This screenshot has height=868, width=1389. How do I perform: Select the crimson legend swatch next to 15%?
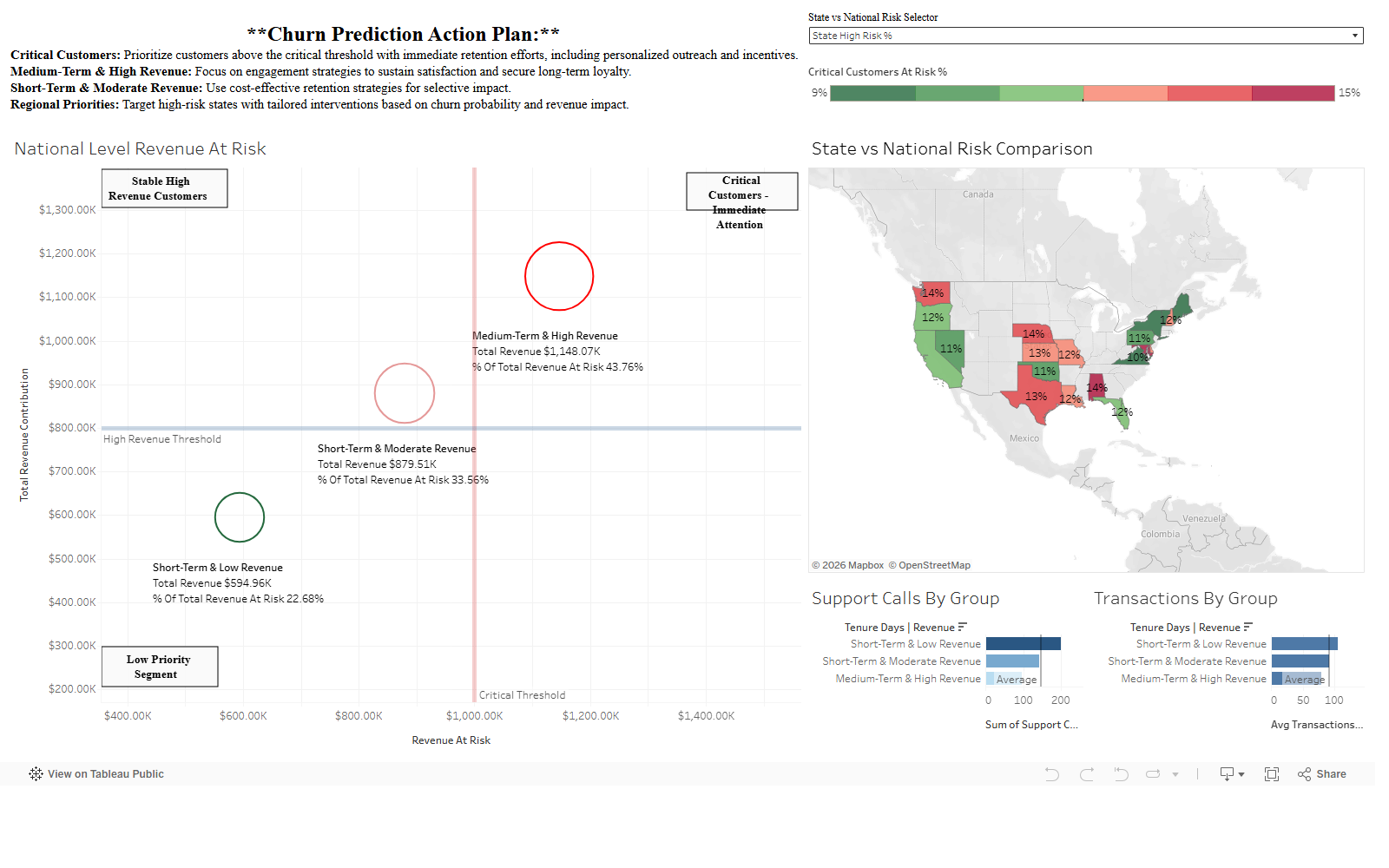[x=1293, y=94]
